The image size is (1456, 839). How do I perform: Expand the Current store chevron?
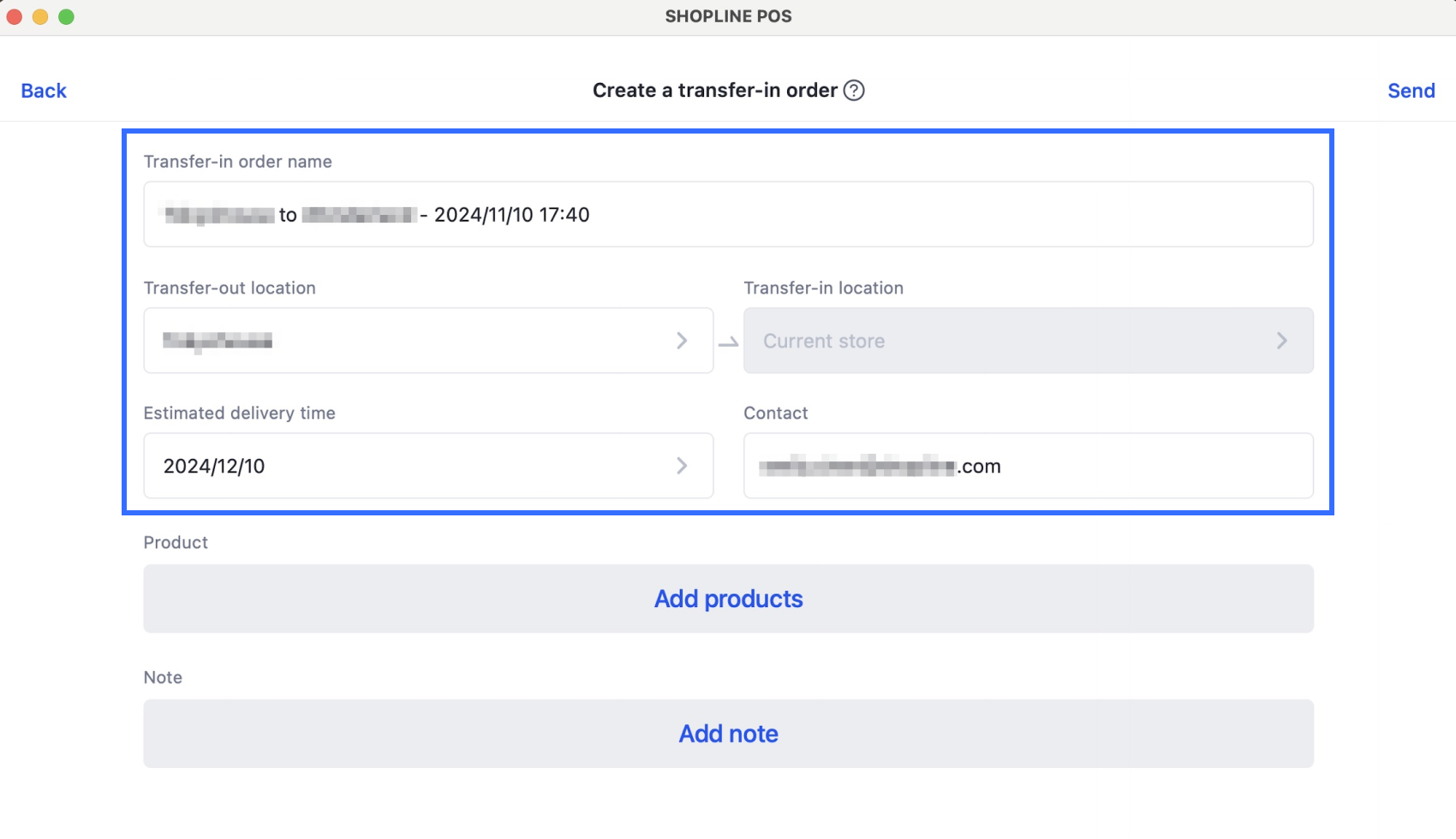click(x=1281, y=341)
